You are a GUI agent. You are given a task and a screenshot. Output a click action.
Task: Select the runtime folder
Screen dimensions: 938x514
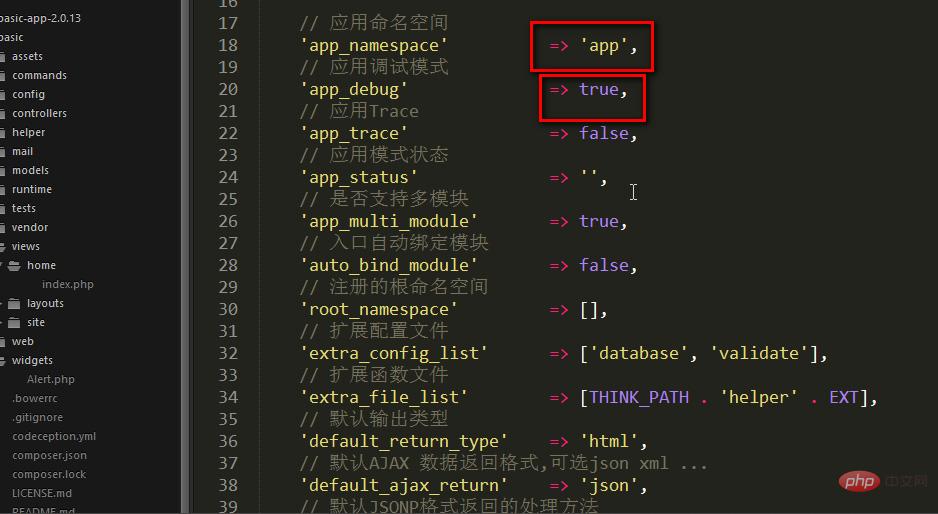click(32, 189)
